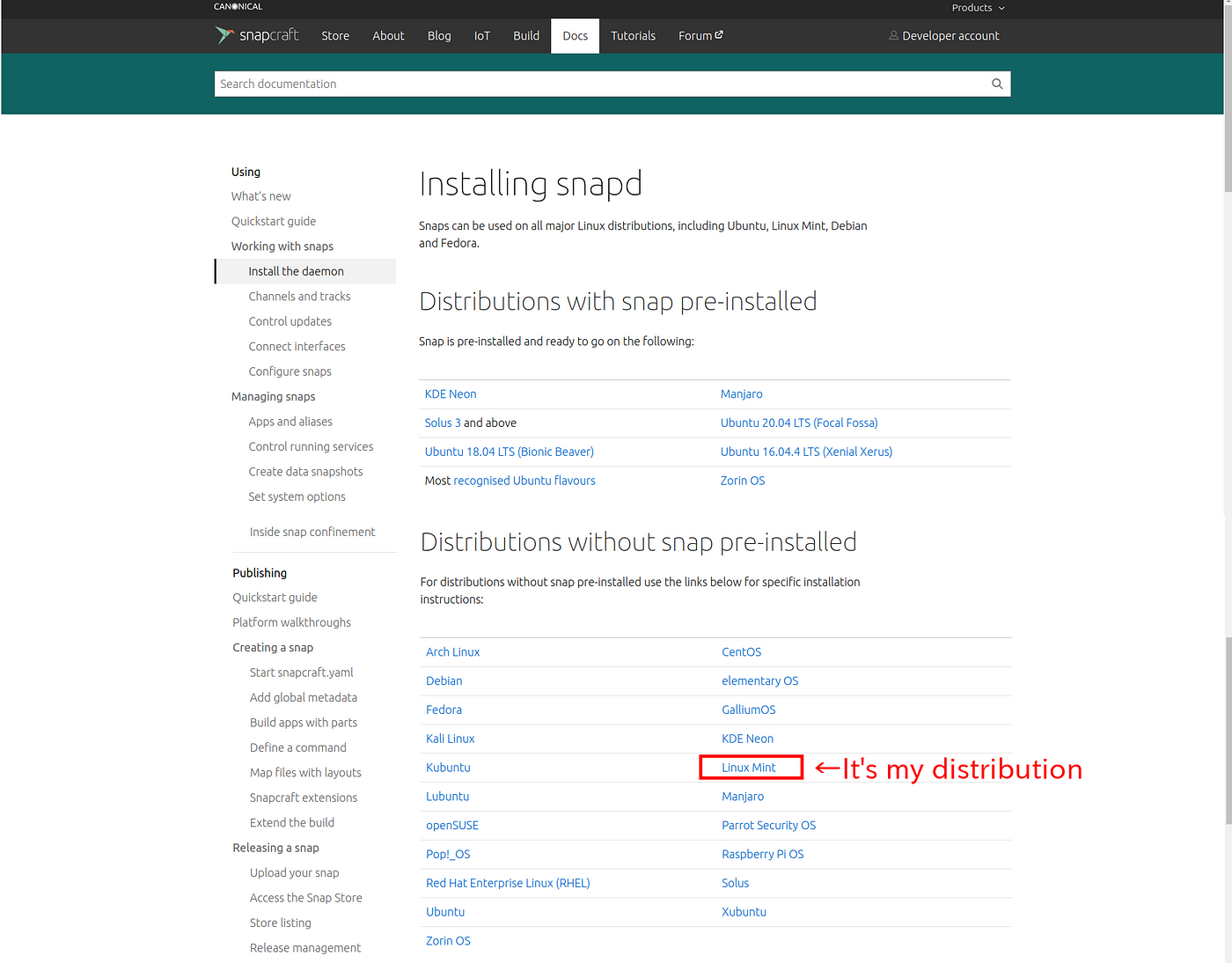This screenshot has width=1232, height=963.
Task: Select Install the daemon
Action: (304, 271)
